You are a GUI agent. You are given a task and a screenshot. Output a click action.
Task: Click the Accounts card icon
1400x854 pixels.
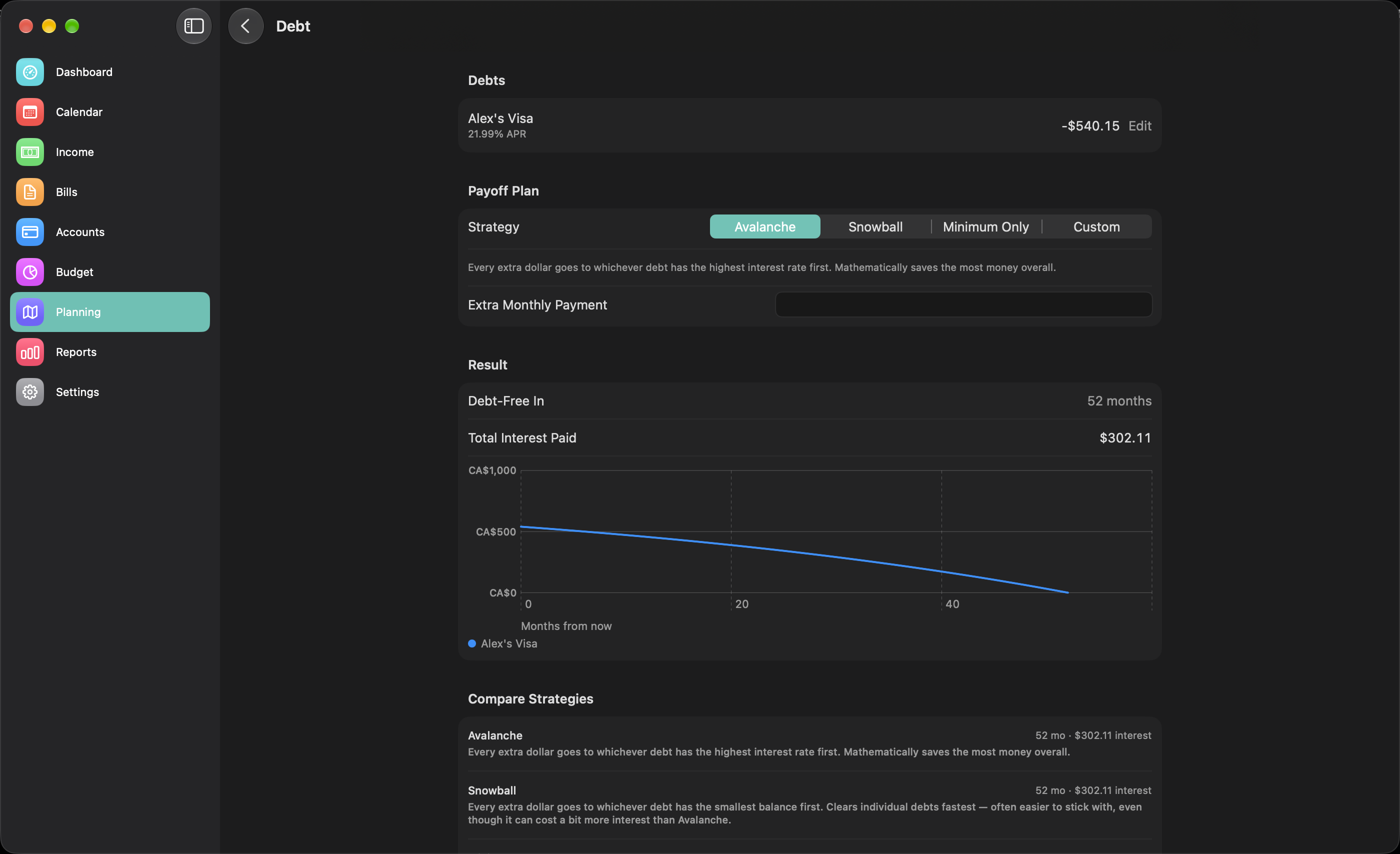coord(29,232)
